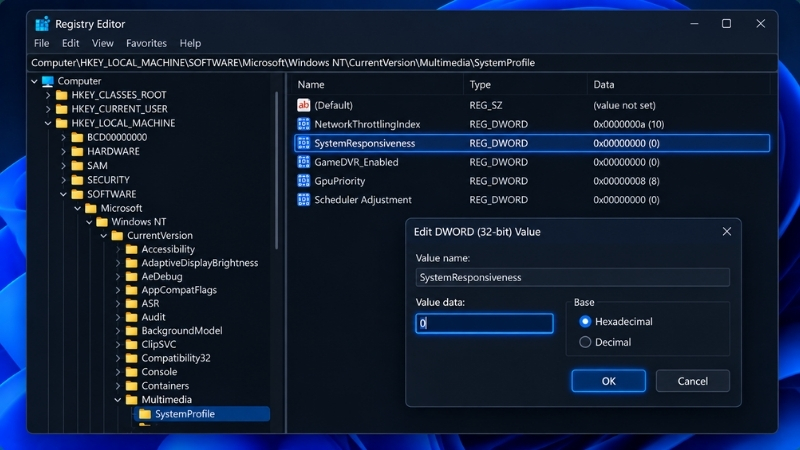Click the SECURITY folder icon
The image size is (800, 450).
tap(78, 180)
